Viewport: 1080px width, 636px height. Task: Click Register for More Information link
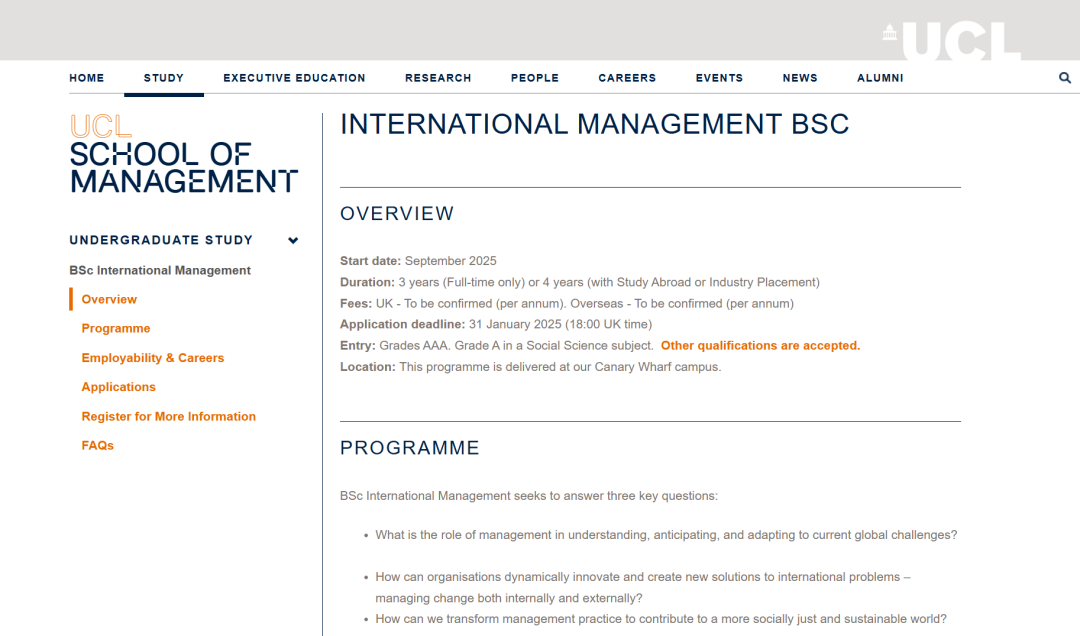pyautogui.click(x=169, y=416)
